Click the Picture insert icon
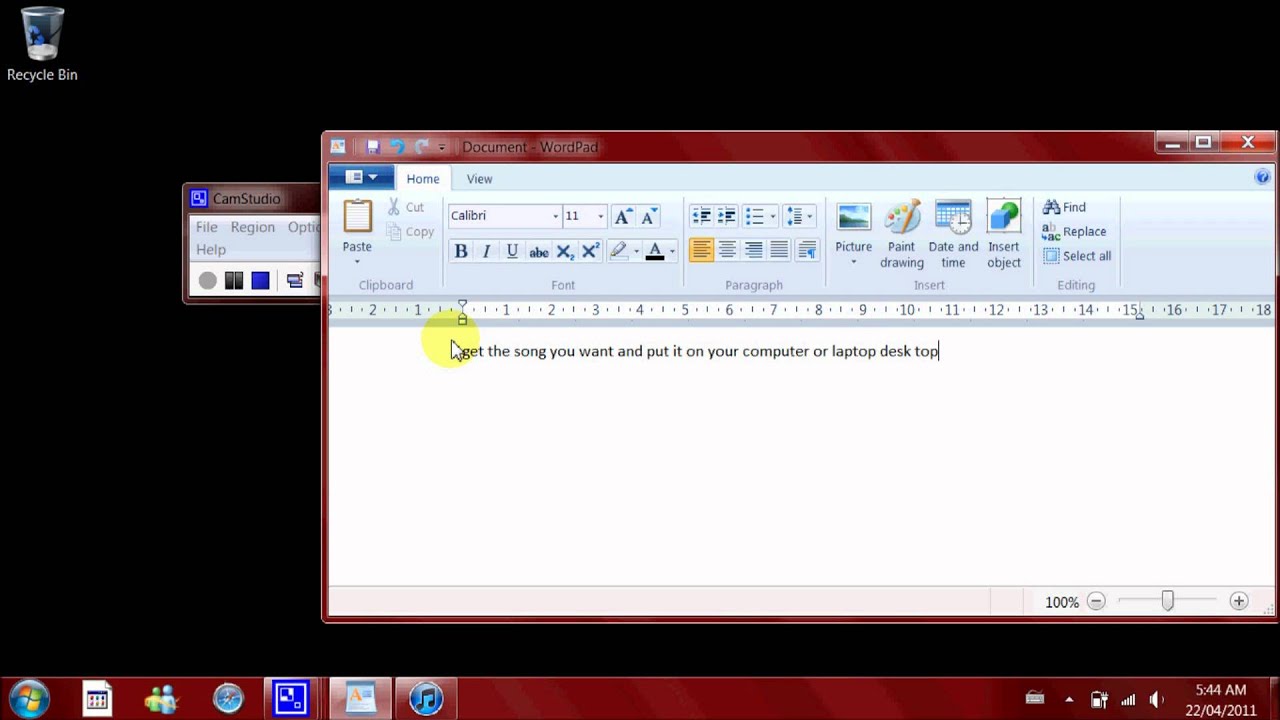The height and width of the screenshot is (720, 1280). click(853, 217)
